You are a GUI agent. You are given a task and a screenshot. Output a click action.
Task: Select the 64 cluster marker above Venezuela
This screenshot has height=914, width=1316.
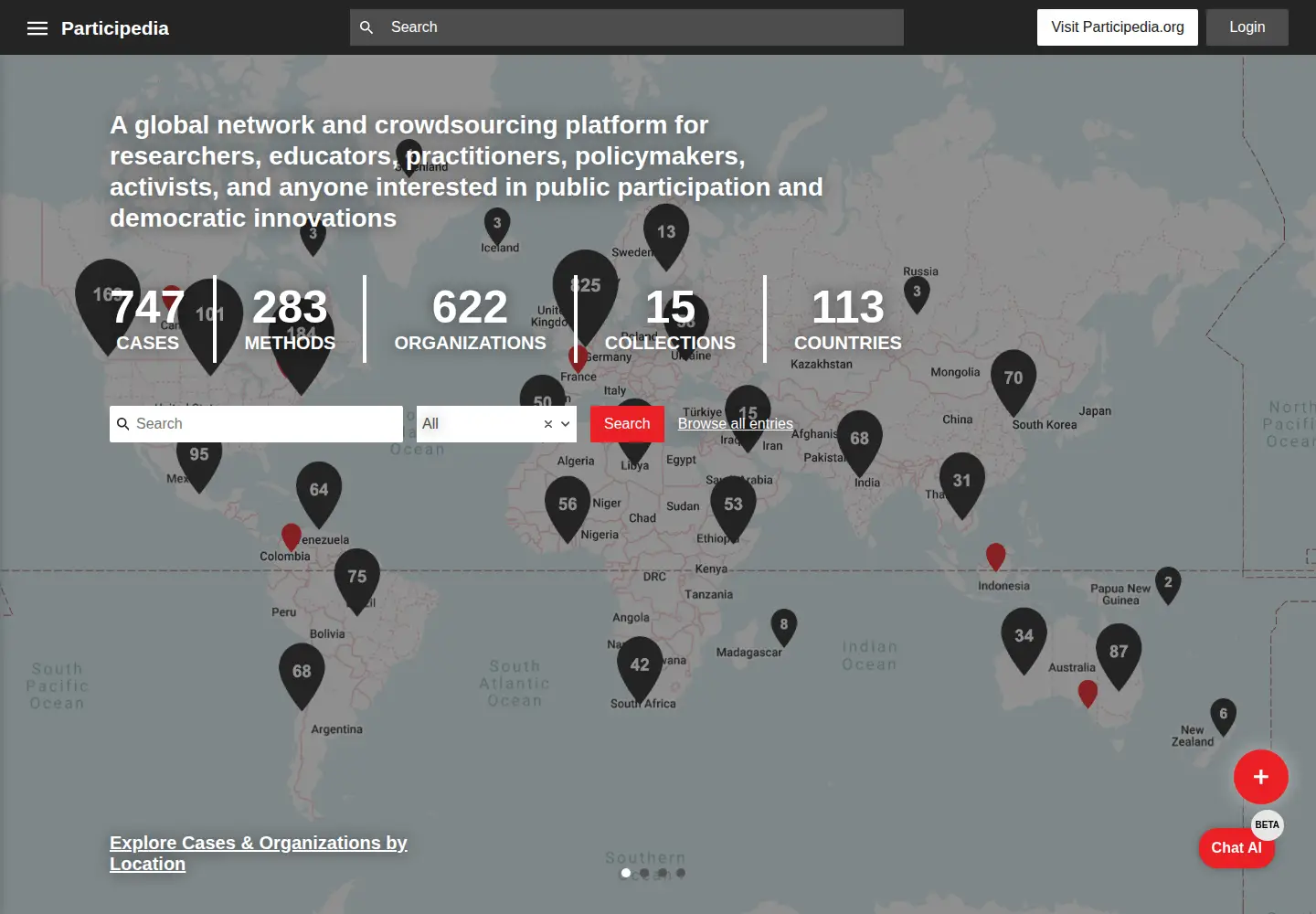319,494
